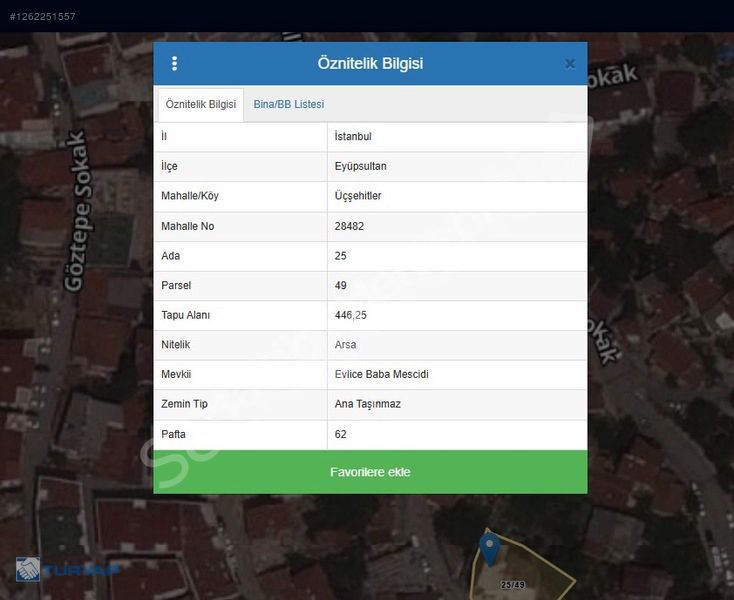The image size is (734, 600).
Task: Click the listing number #1262251557
Action: point(42,17)
